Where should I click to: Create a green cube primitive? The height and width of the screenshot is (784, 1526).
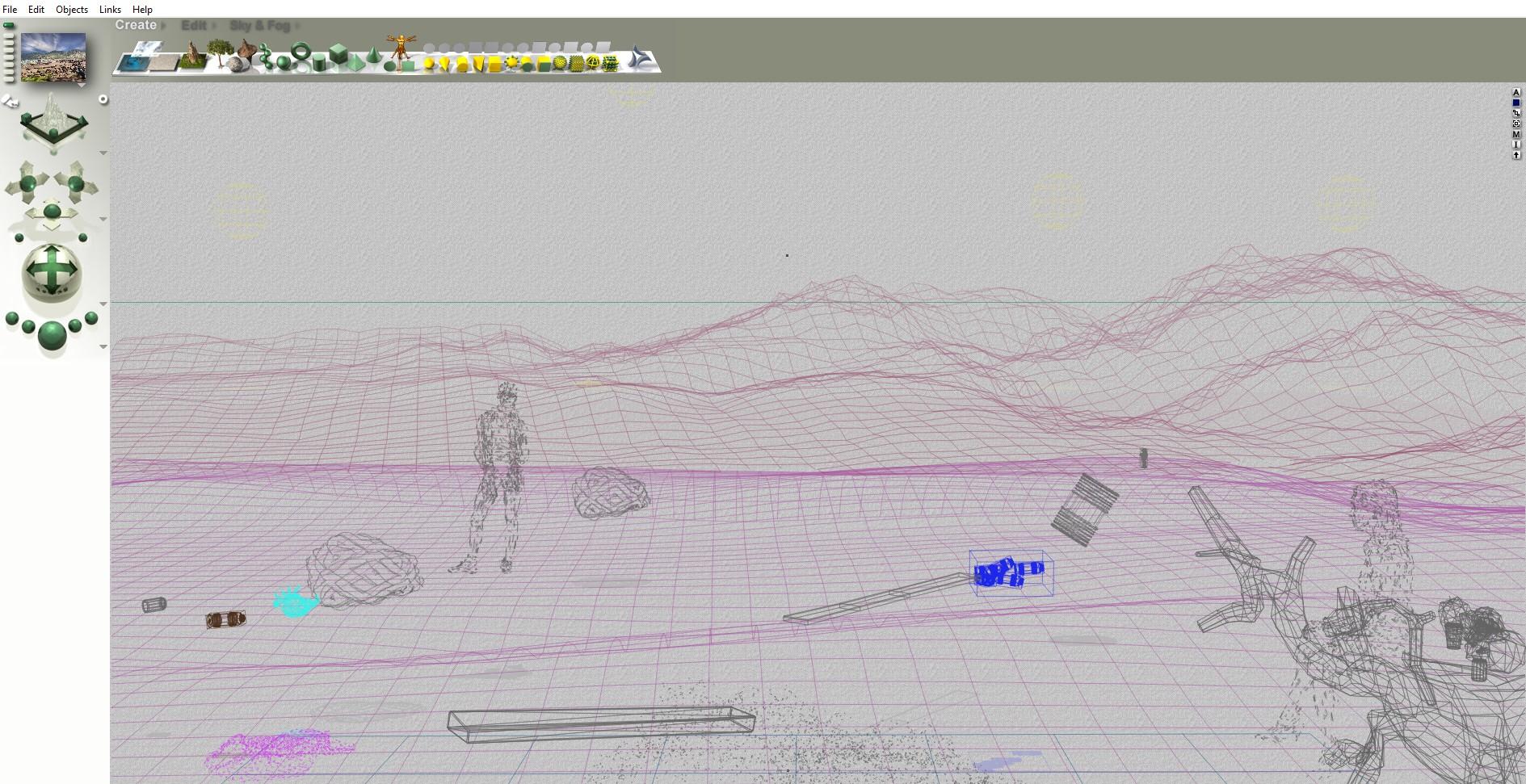(338, 54)
